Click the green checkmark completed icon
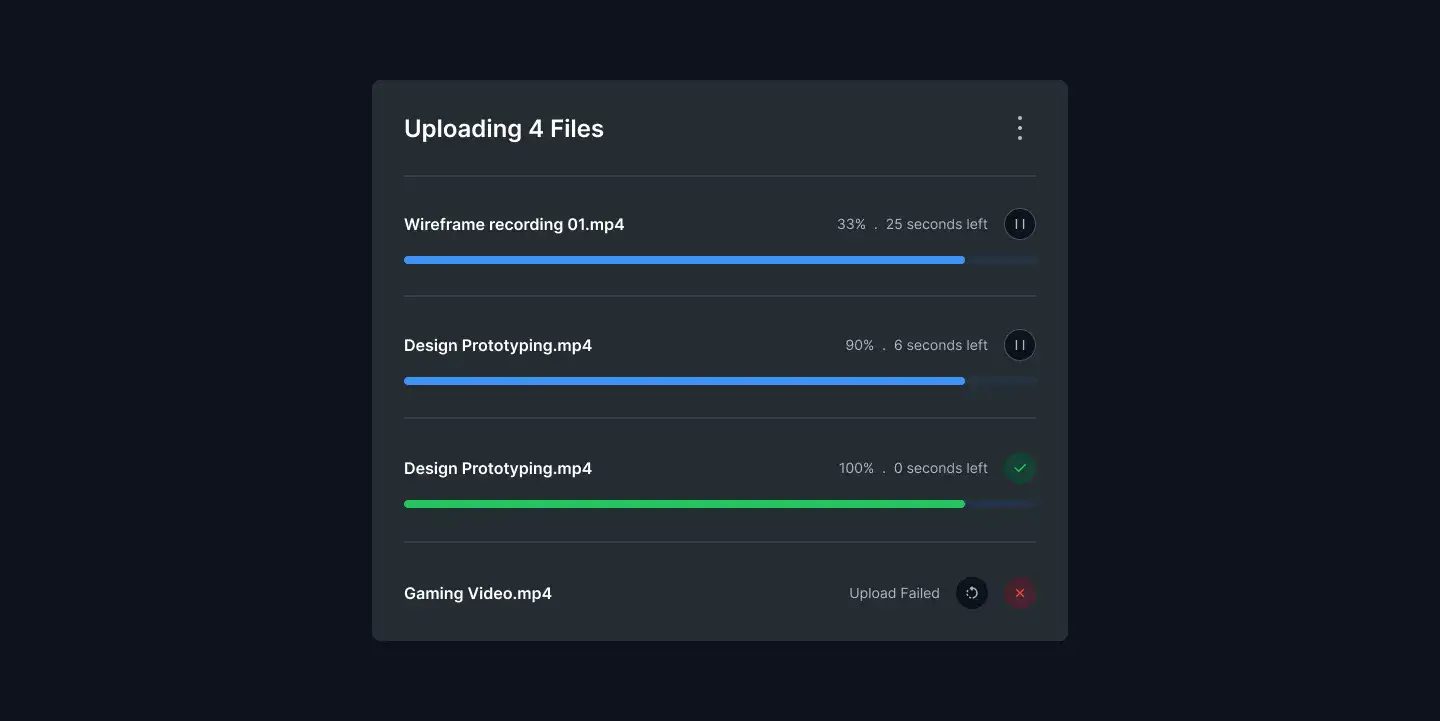Screen dimensions: 1440x721 1019,468
